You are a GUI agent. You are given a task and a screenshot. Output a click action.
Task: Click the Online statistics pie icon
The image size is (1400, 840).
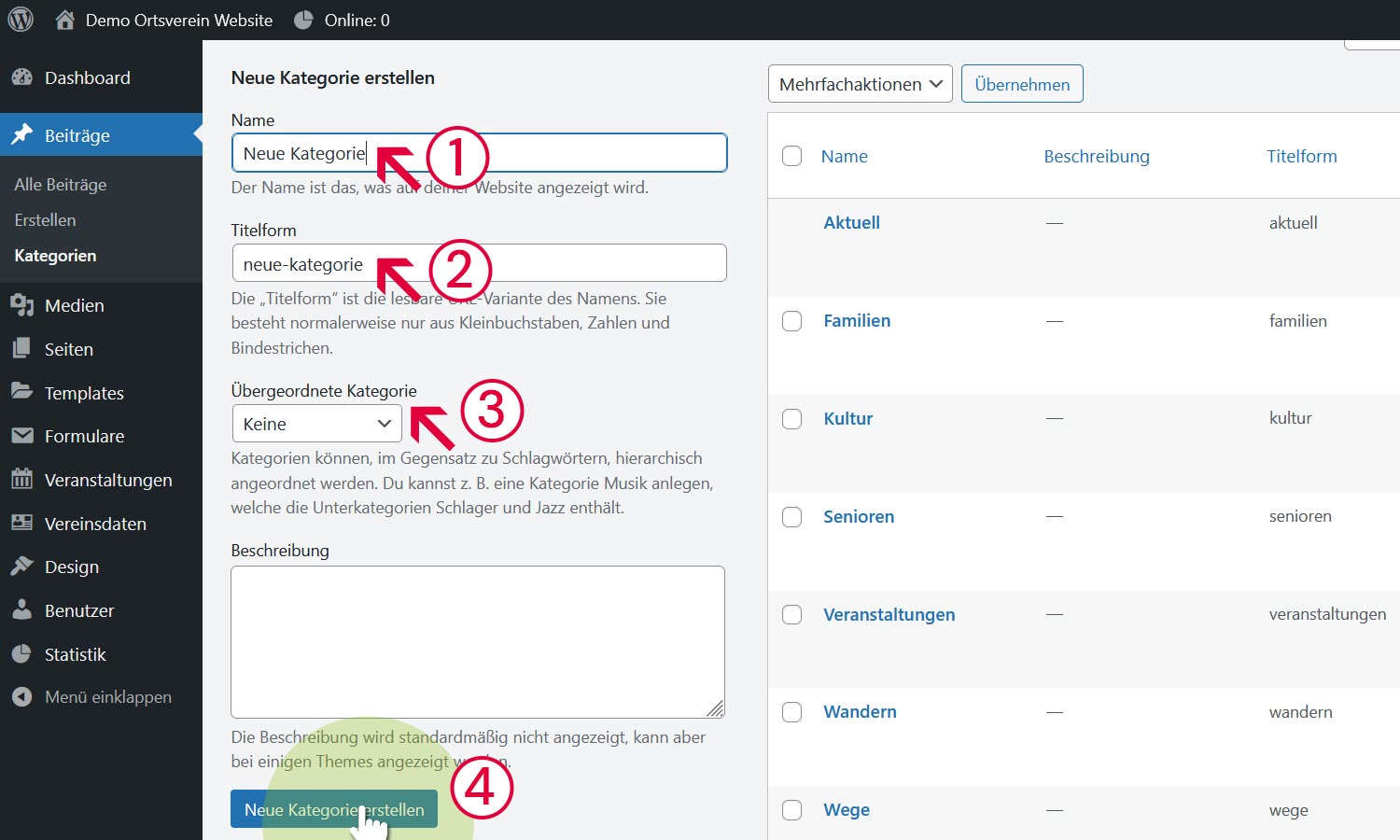303,20
